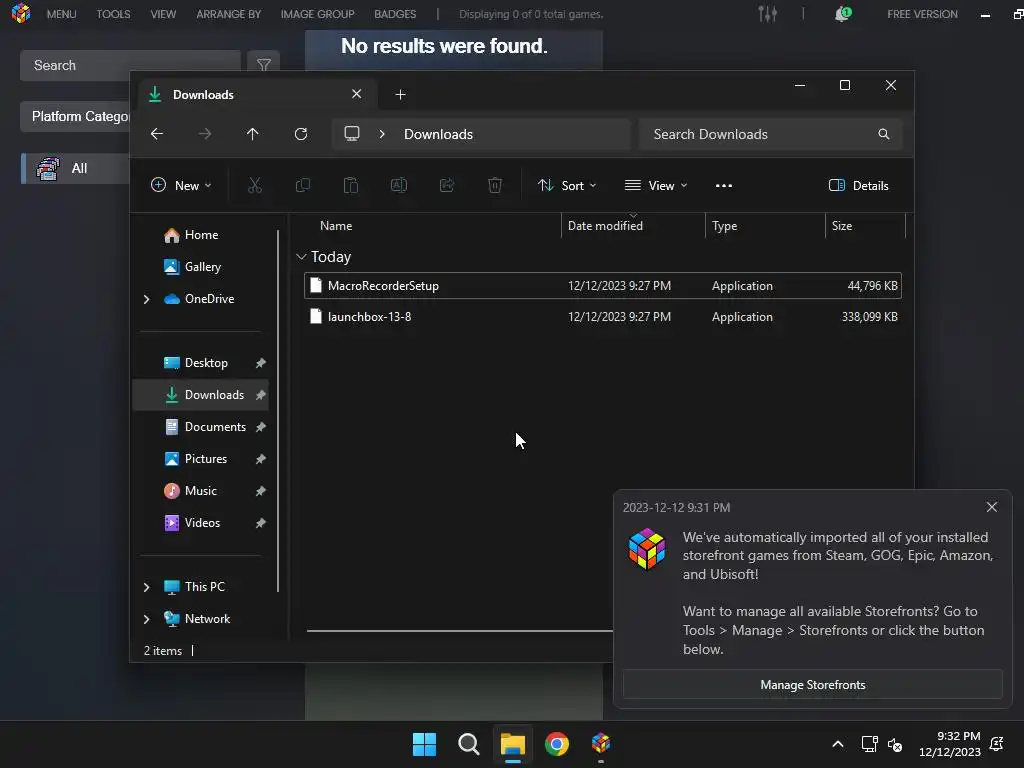
Task: Sort by Type column header
Action: tap(724, 226)
